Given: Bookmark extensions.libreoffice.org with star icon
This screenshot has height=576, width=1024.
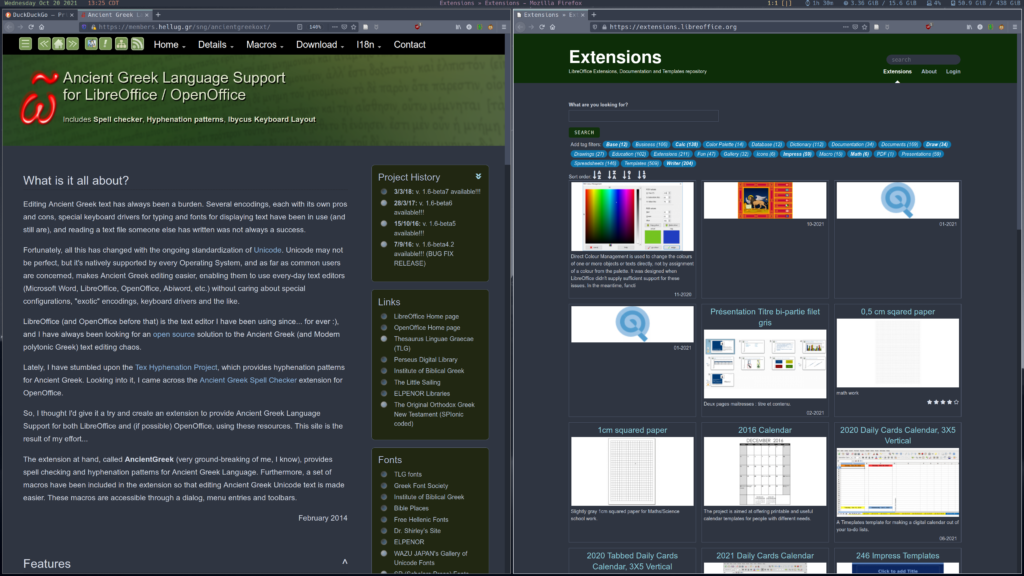Looking at the screenshot, I should pos(865,27).
